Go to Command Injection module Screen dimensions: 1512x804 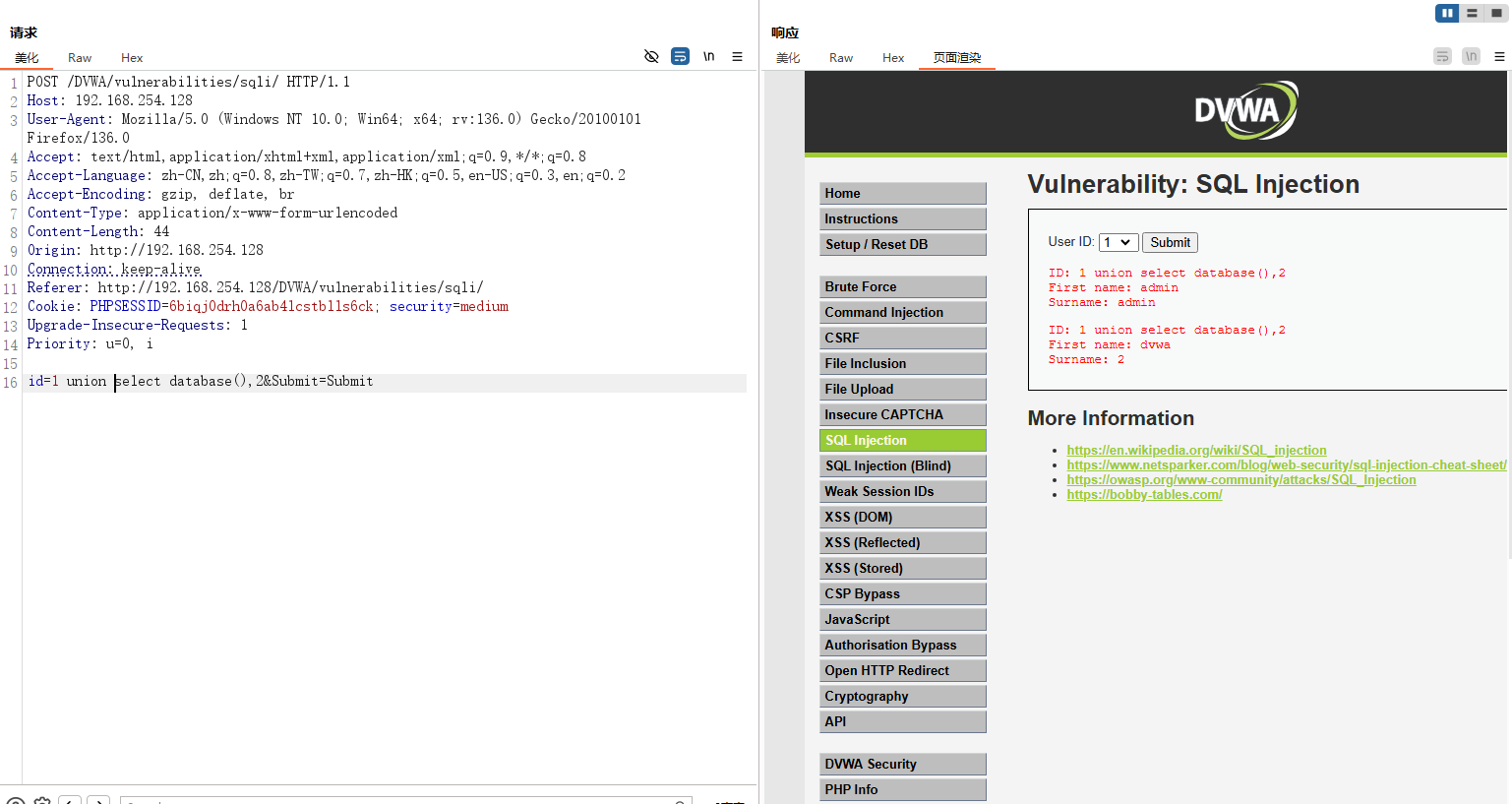[903, 312]
